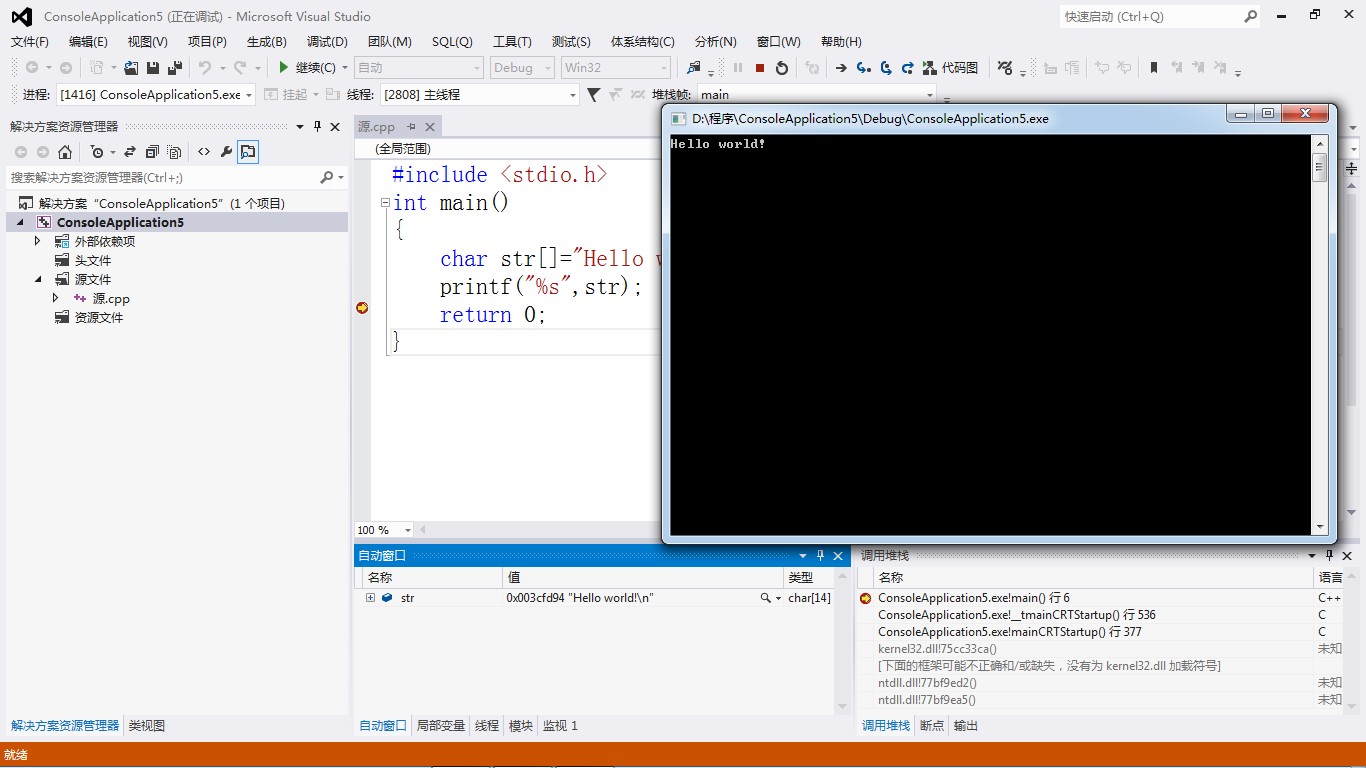Switch to the 局部变量 tab
1366x768 pixels.
tap(441, 726)
